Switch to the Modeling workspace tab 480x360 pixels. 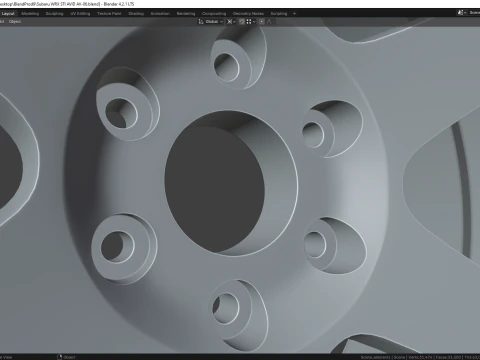[x=30, y=14]
